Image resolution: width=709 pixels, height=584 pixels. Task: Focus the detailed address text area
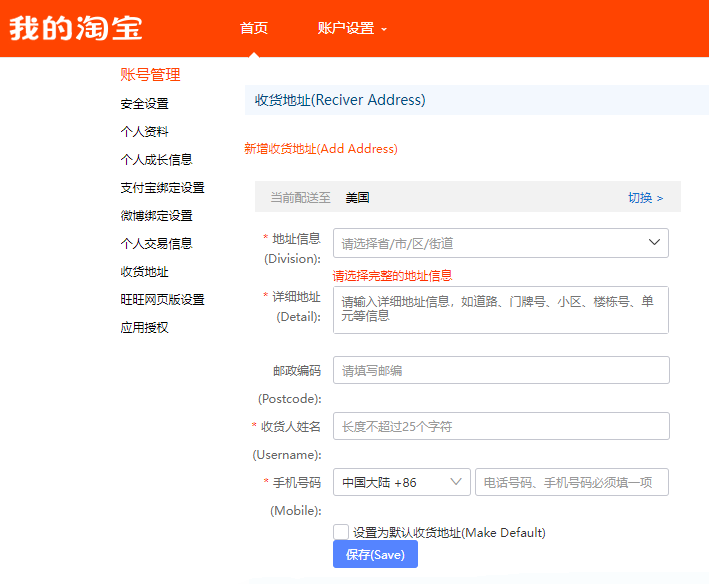click(x=501, y=310)
